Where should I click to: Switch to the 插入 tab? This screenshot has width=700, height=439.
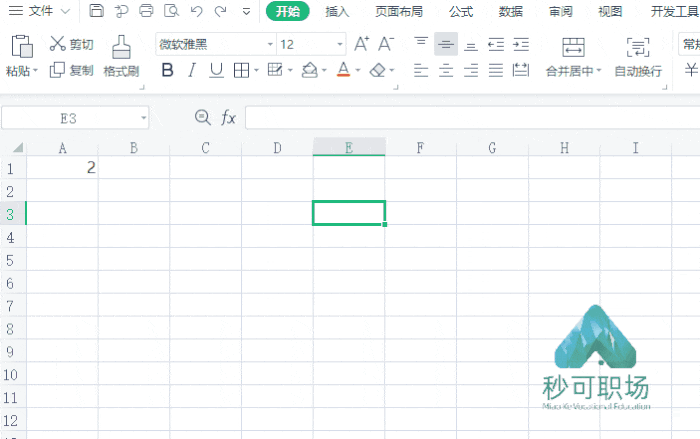(x=337, y=12)
